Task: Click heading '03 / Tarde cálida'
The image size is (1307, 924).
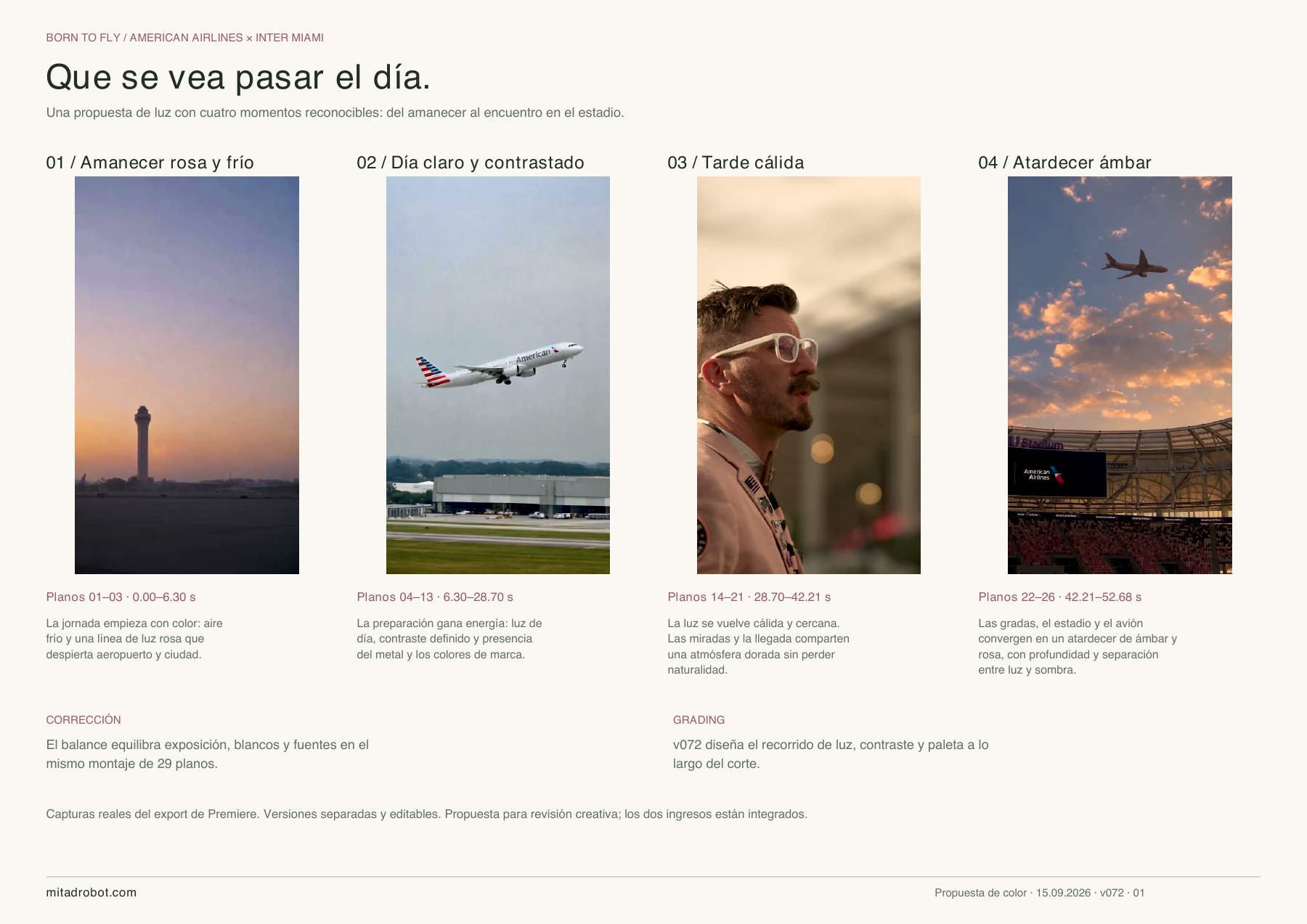Action: point(736,163)
